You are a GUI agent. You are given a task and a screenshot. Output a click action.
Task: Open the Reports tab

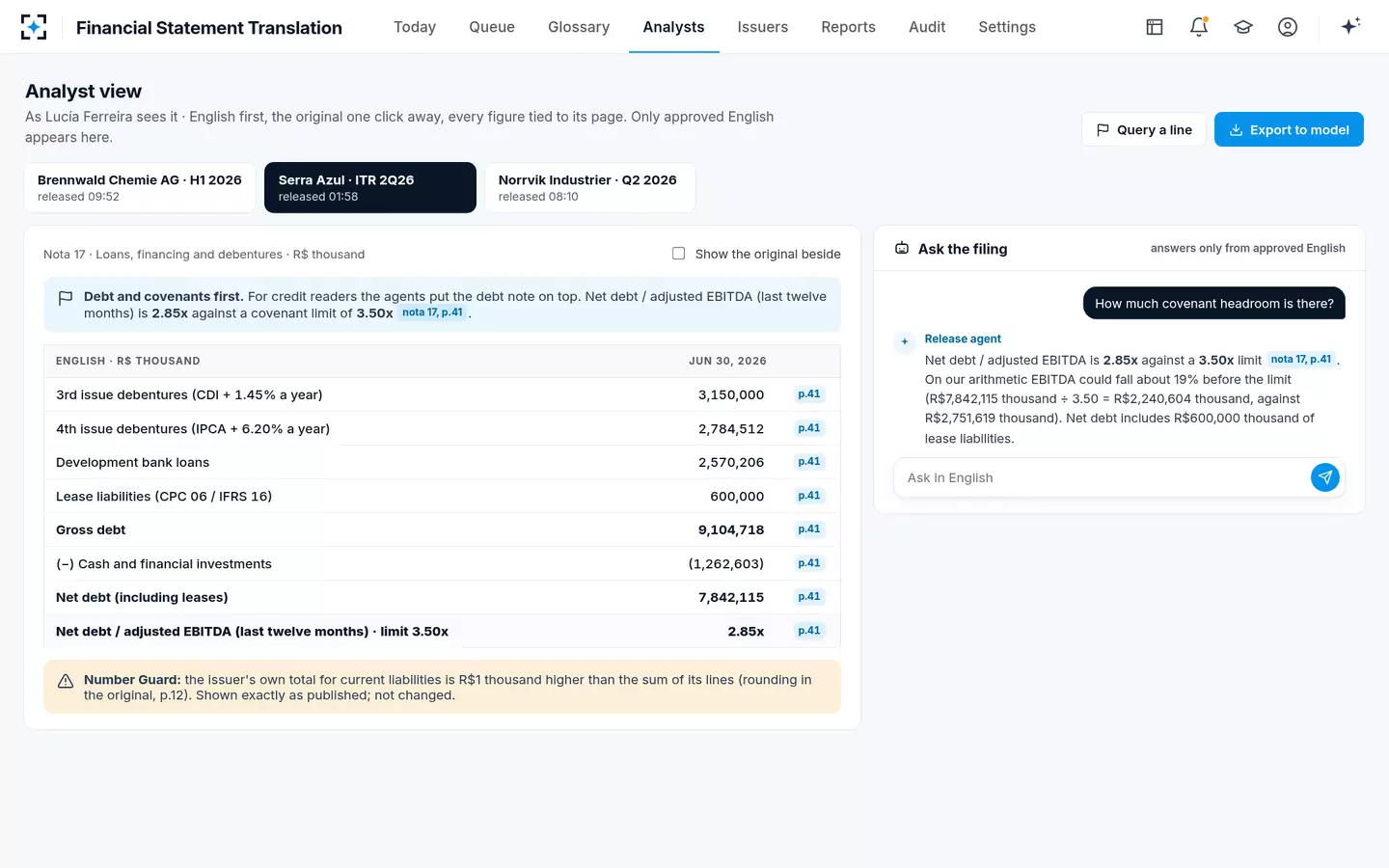[x=849, y=27]
